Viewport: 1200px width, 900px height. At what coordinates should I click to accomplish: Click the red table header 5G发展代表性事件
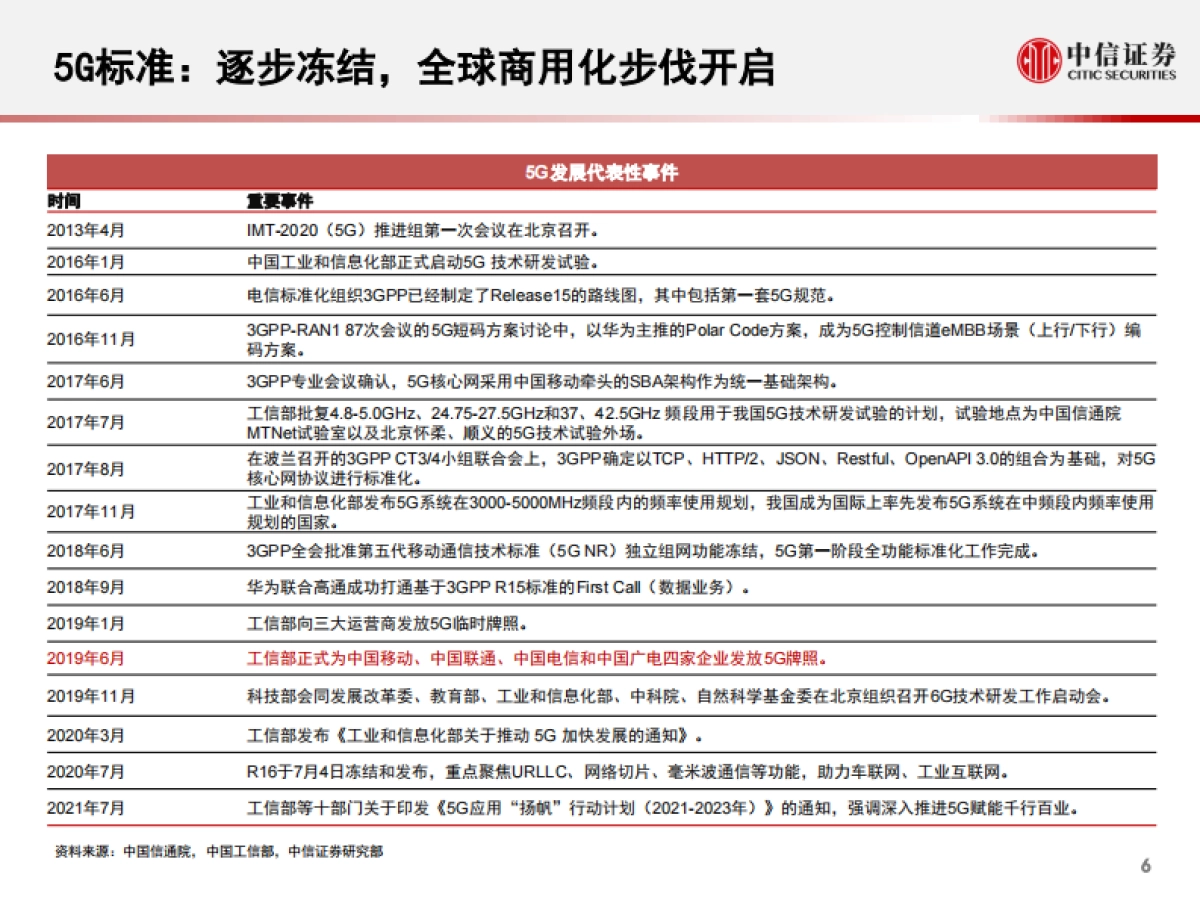click(600, 172)
